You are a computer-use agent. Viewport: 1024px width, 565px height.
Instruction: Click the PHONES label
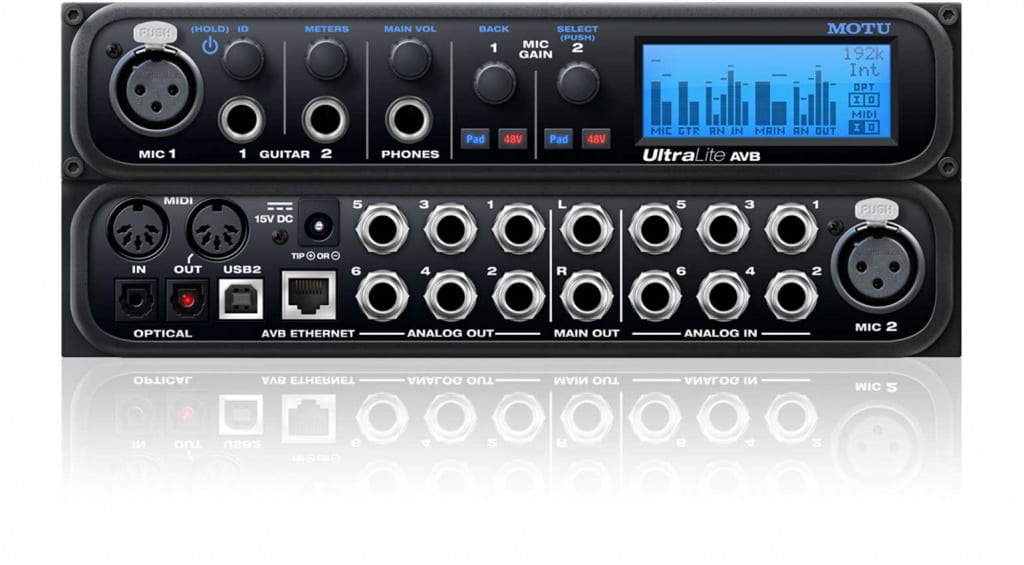click(410, 154)
